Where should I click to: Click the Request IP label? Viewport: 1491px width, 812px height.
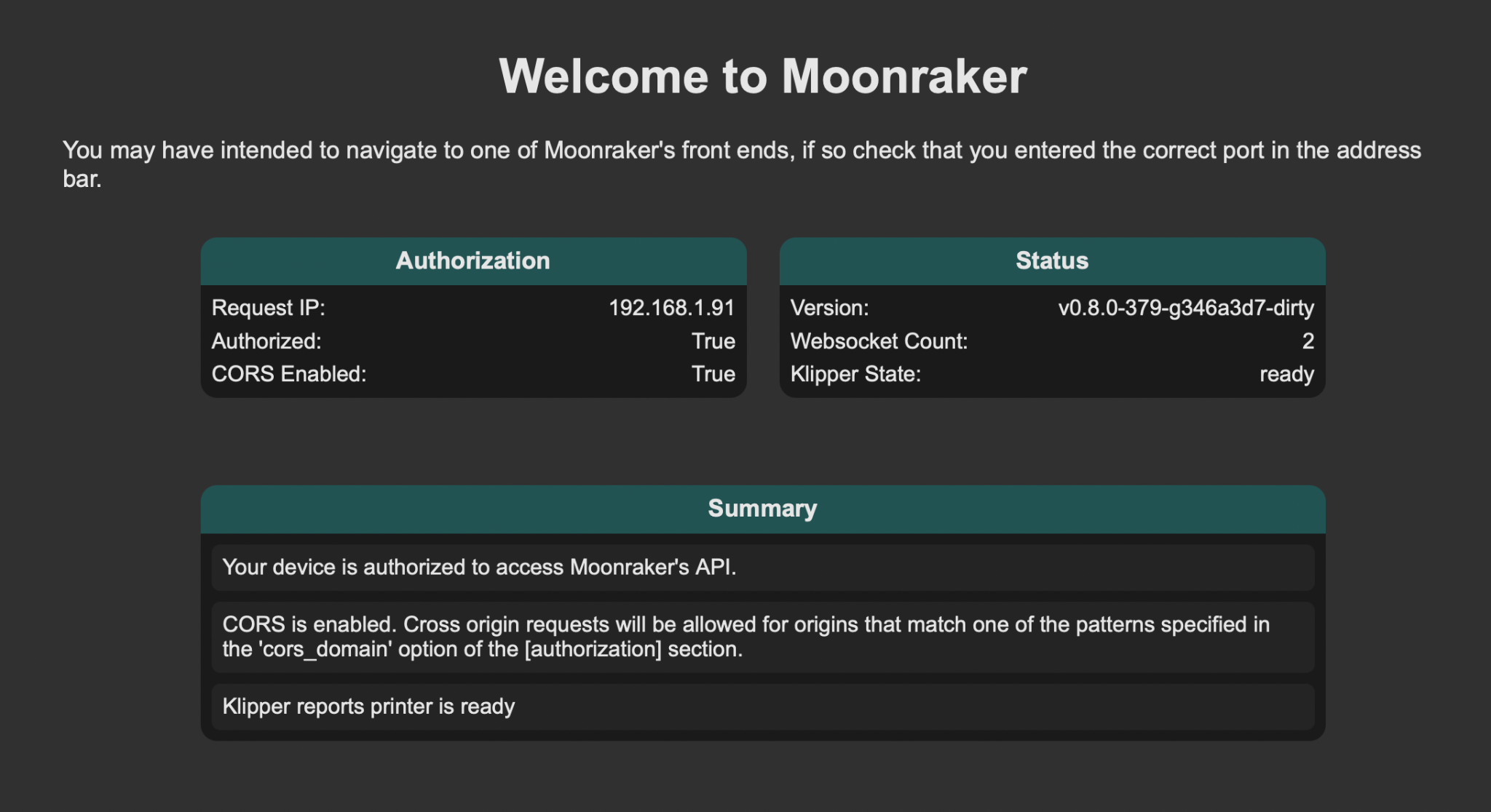[x=268, y=308]
